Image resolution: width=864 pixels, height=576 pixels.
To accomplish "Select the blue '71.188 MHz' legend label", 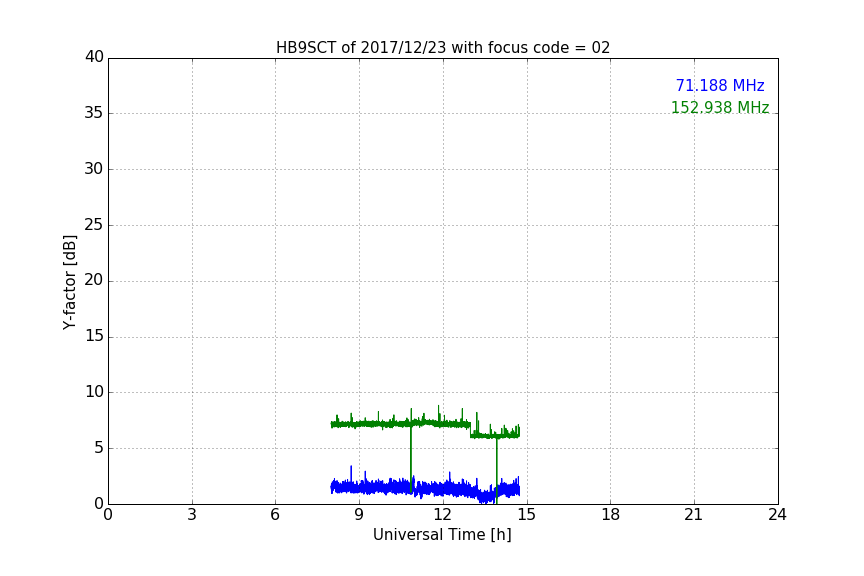I will (720, 85).
